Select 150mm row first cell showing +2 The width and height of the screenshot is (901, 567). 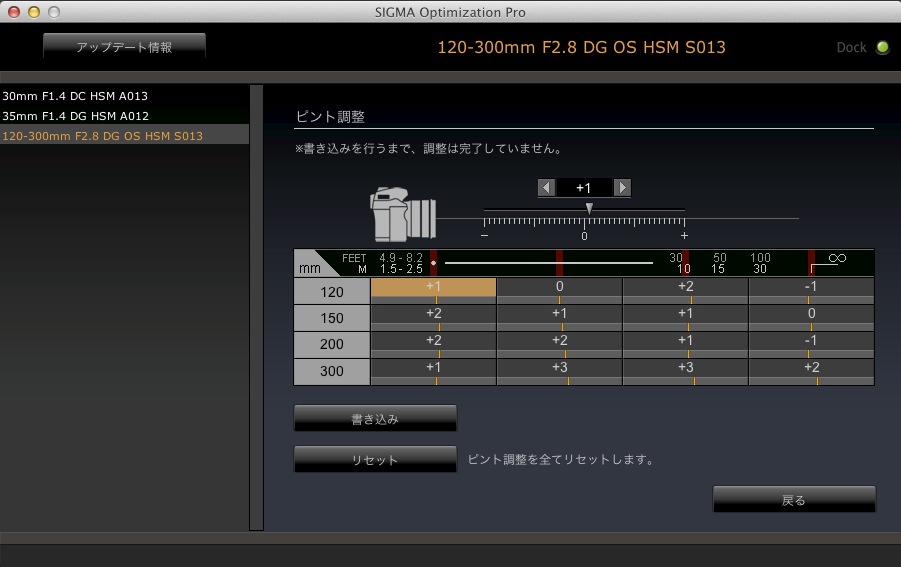(x=433, y=318)
